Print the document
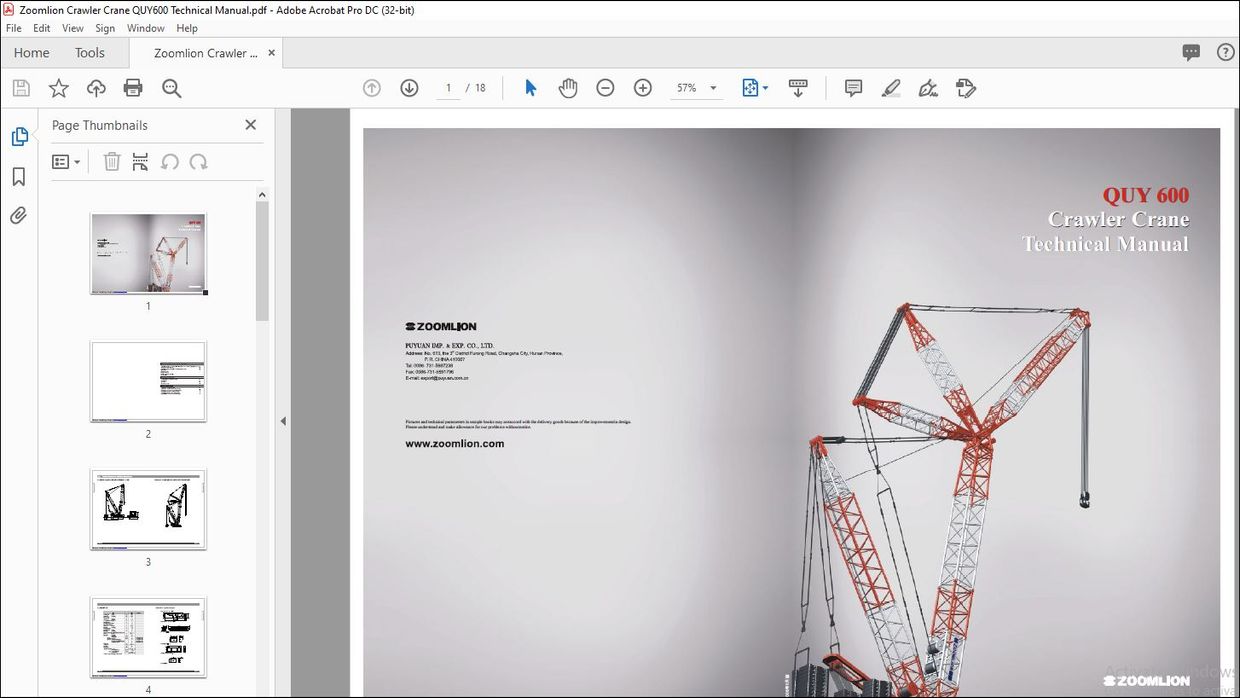1240x698 pixels. click(133, 88)
